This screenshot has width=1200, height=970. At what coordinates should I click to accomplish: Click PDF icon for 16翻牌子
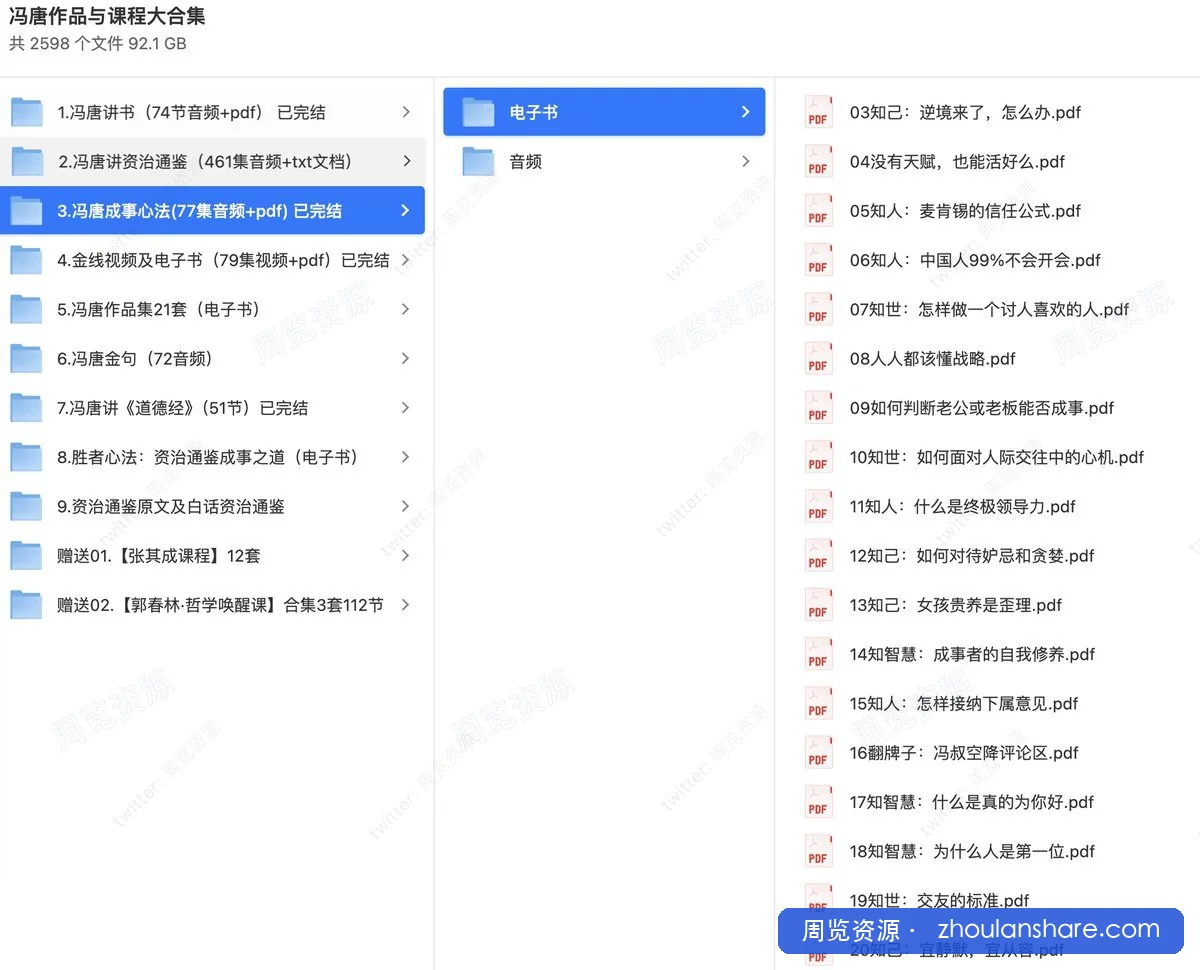[819, 752]
